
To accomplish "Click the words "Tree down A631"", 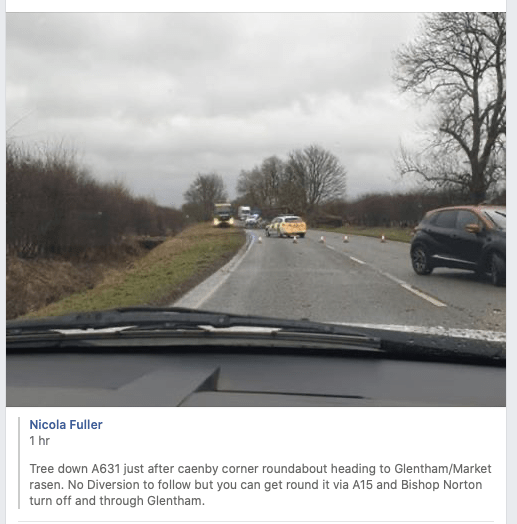I will click(75, 469).
